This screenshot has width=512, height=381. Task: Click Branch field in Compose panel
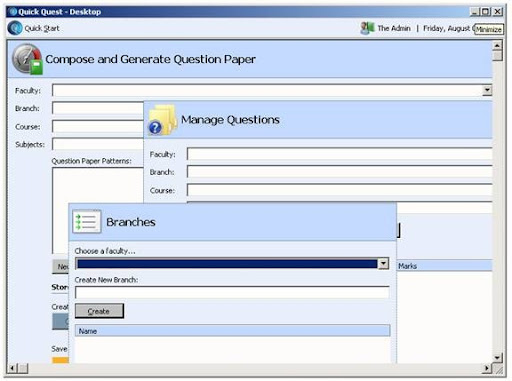pos(98,108)
